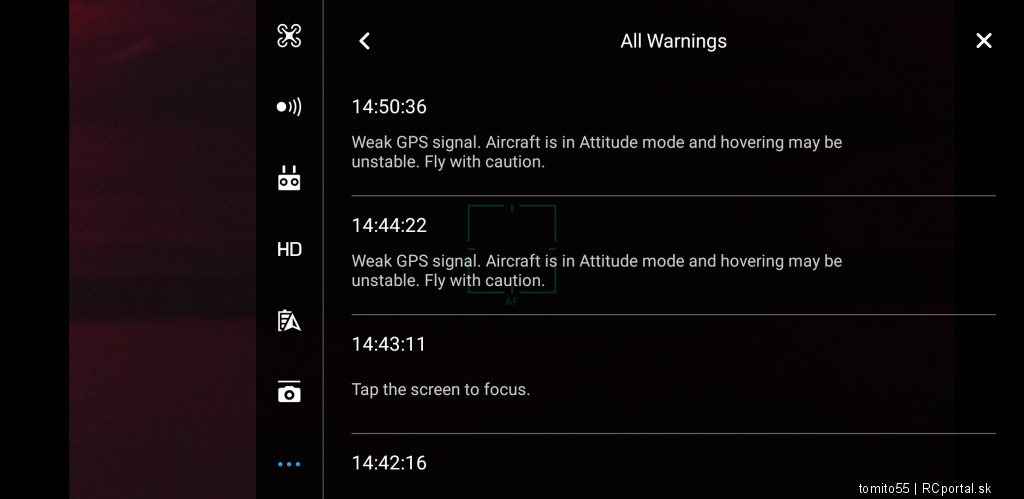The width and height of the screenshot is (1024, 499).
Task: Select the All Warnings title
Action: point(673,41)
